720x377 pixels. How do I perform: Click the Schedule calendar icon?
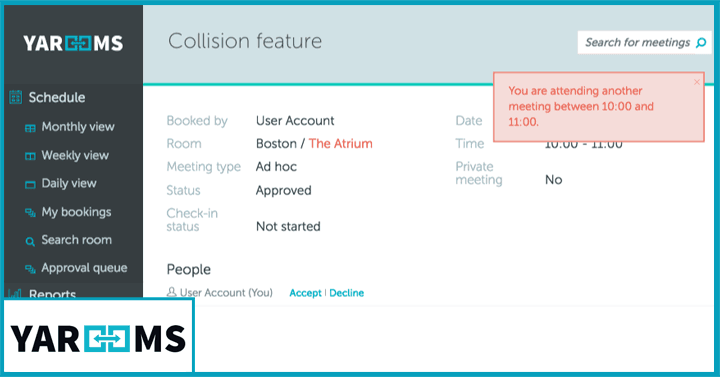point(16,97)
